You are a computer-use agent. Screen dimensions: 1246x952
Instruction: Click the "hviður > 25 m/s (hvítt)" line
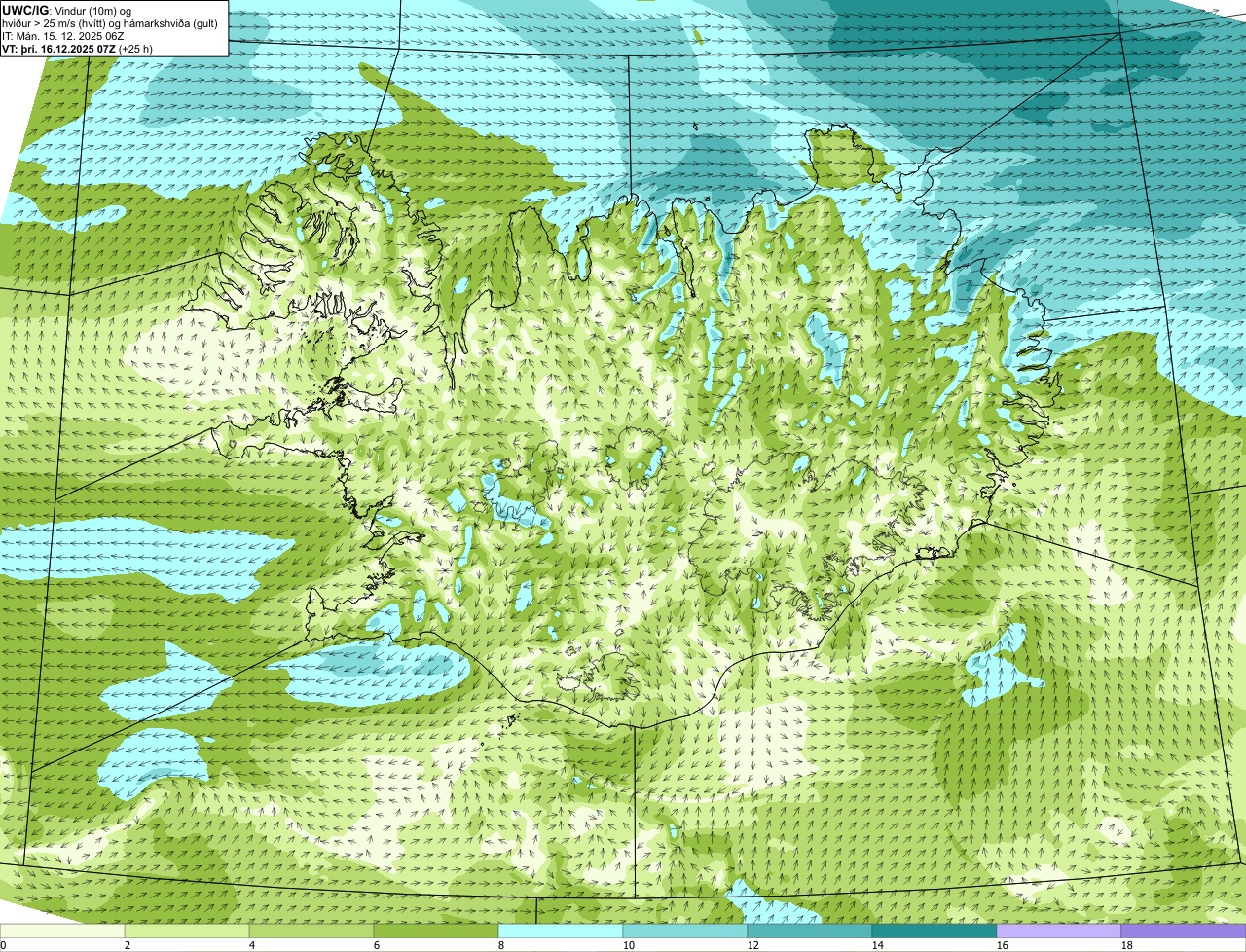[x=110, y=23]
